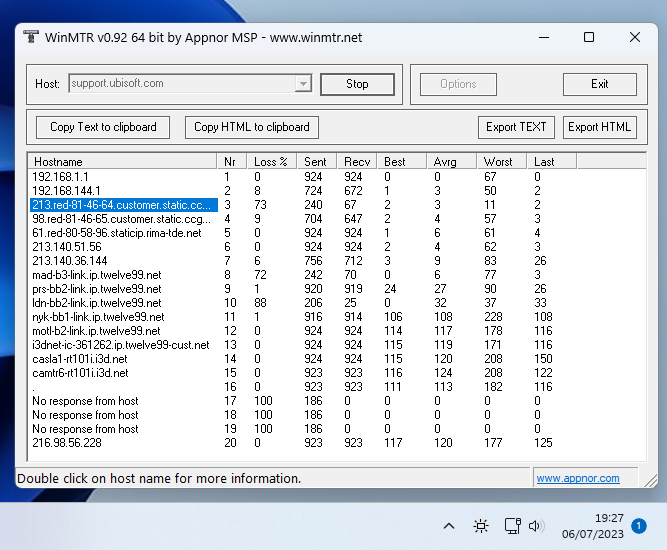Export results using Export TEXT
This screenshot has height=550, width=667.
point(516,127)
